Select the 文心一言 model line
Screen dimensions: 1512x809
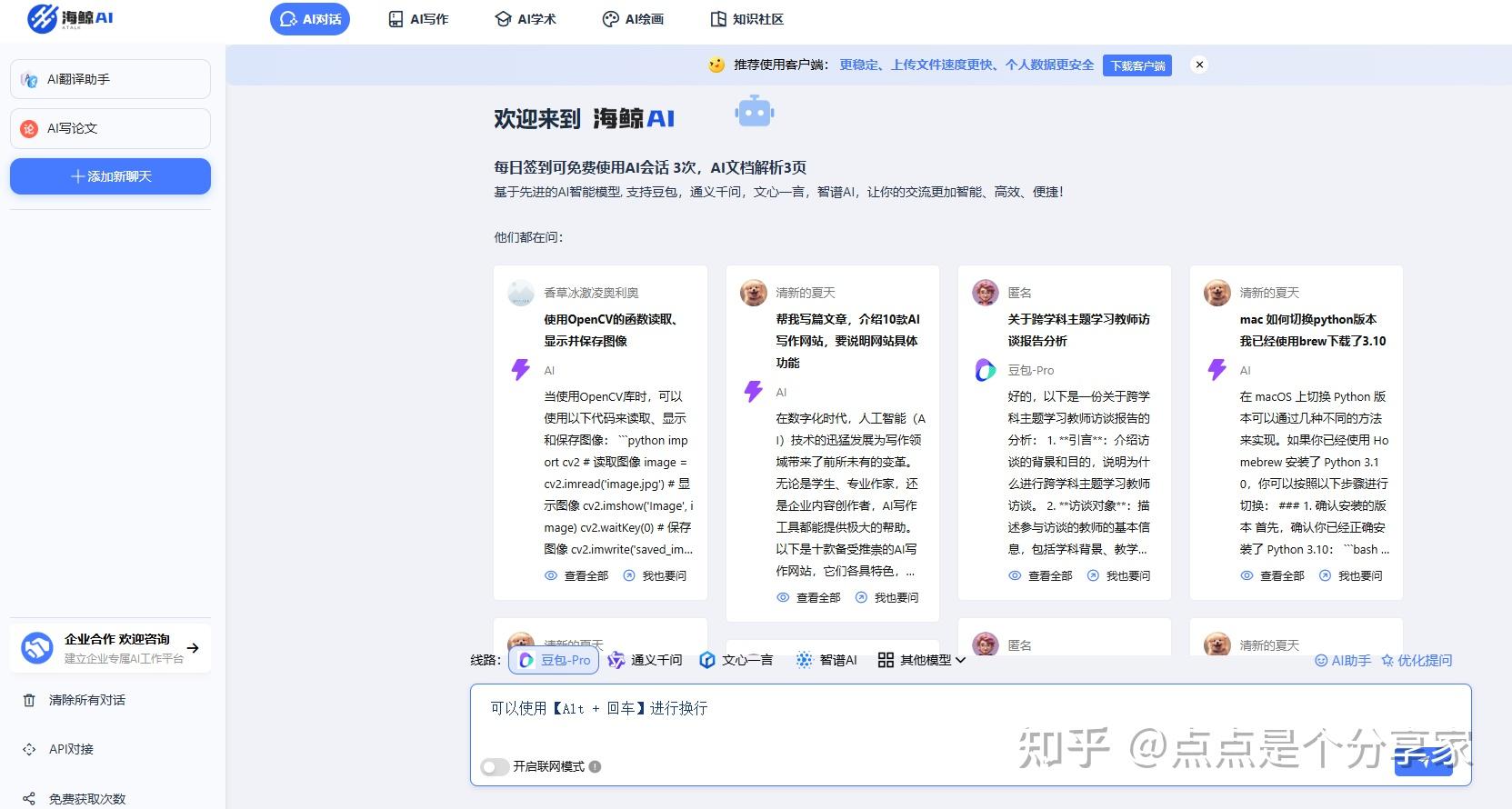pos(736,660)
